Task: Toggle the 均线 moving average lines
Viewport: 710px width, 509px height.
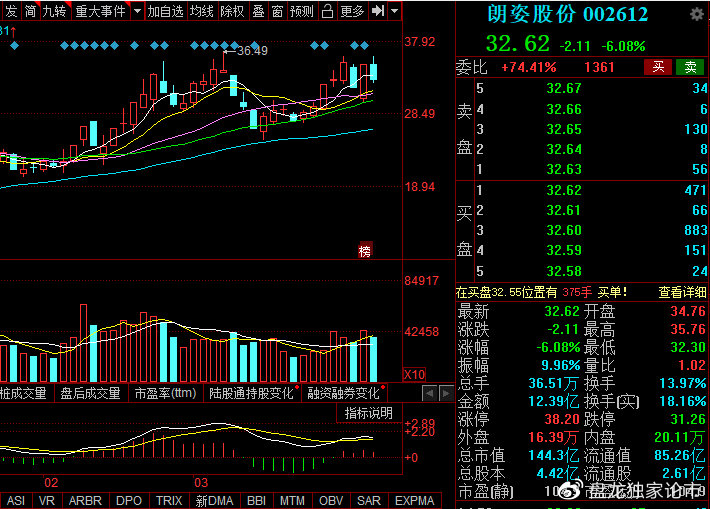Action: point(202,11)
